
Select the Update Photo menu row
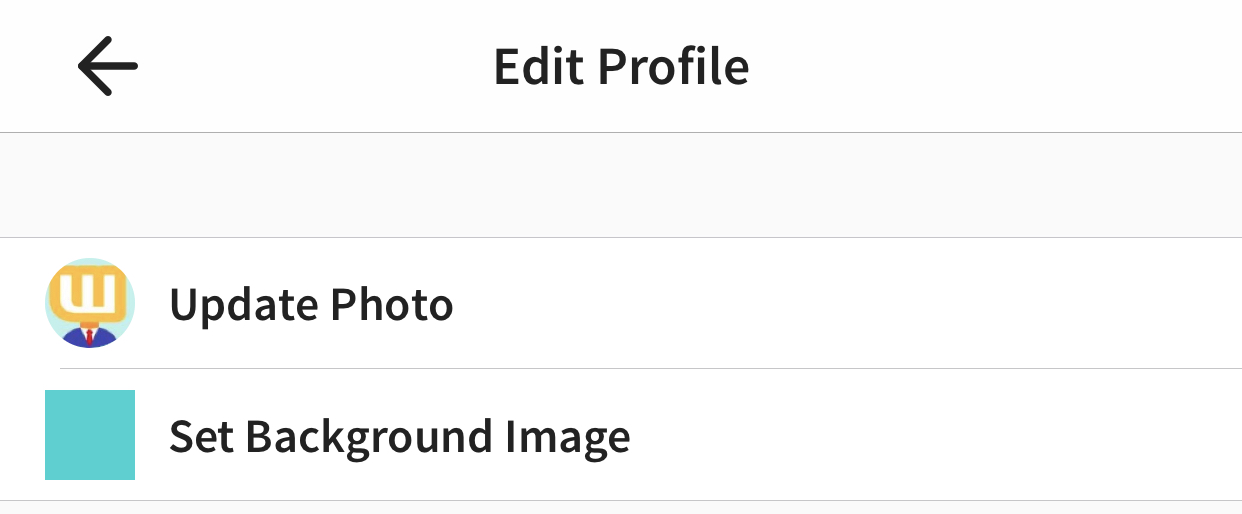pos(621,303)
